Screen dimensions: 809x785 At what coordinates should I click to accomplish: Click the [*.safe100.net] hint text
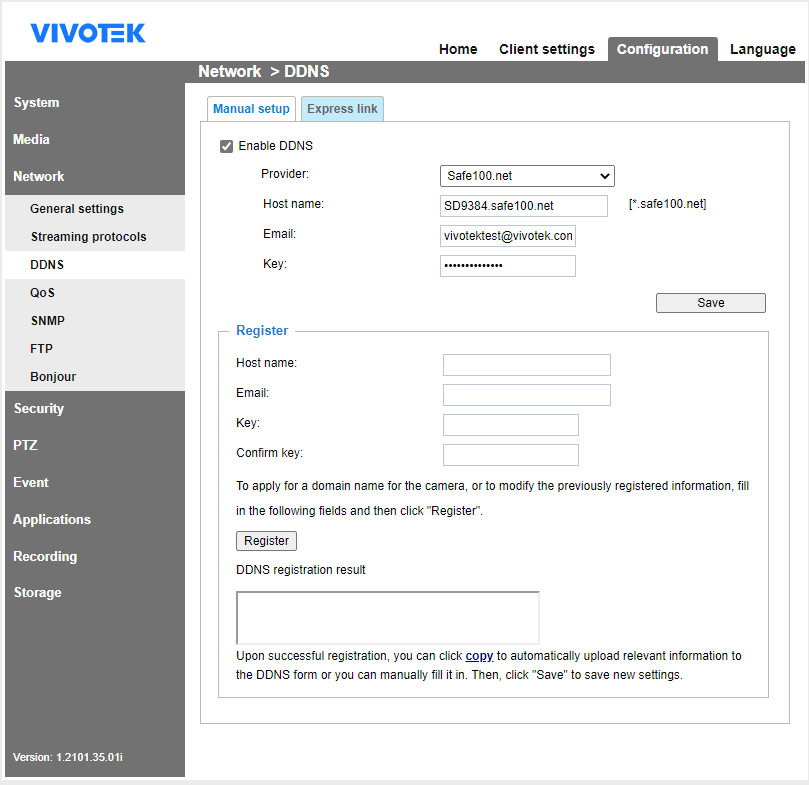pos(667,204)
